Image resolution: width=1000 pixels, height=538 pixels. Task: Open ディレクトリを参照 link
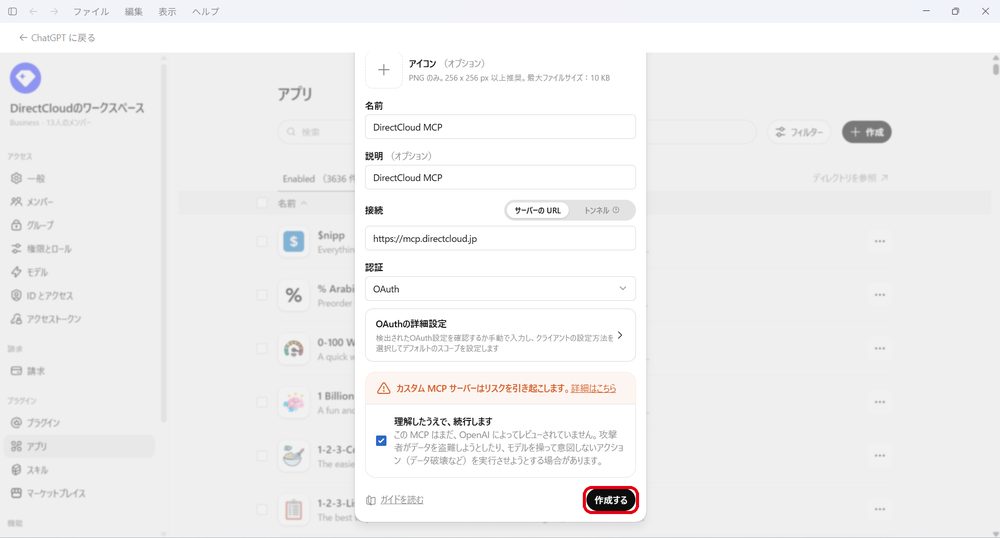(850, 178)
